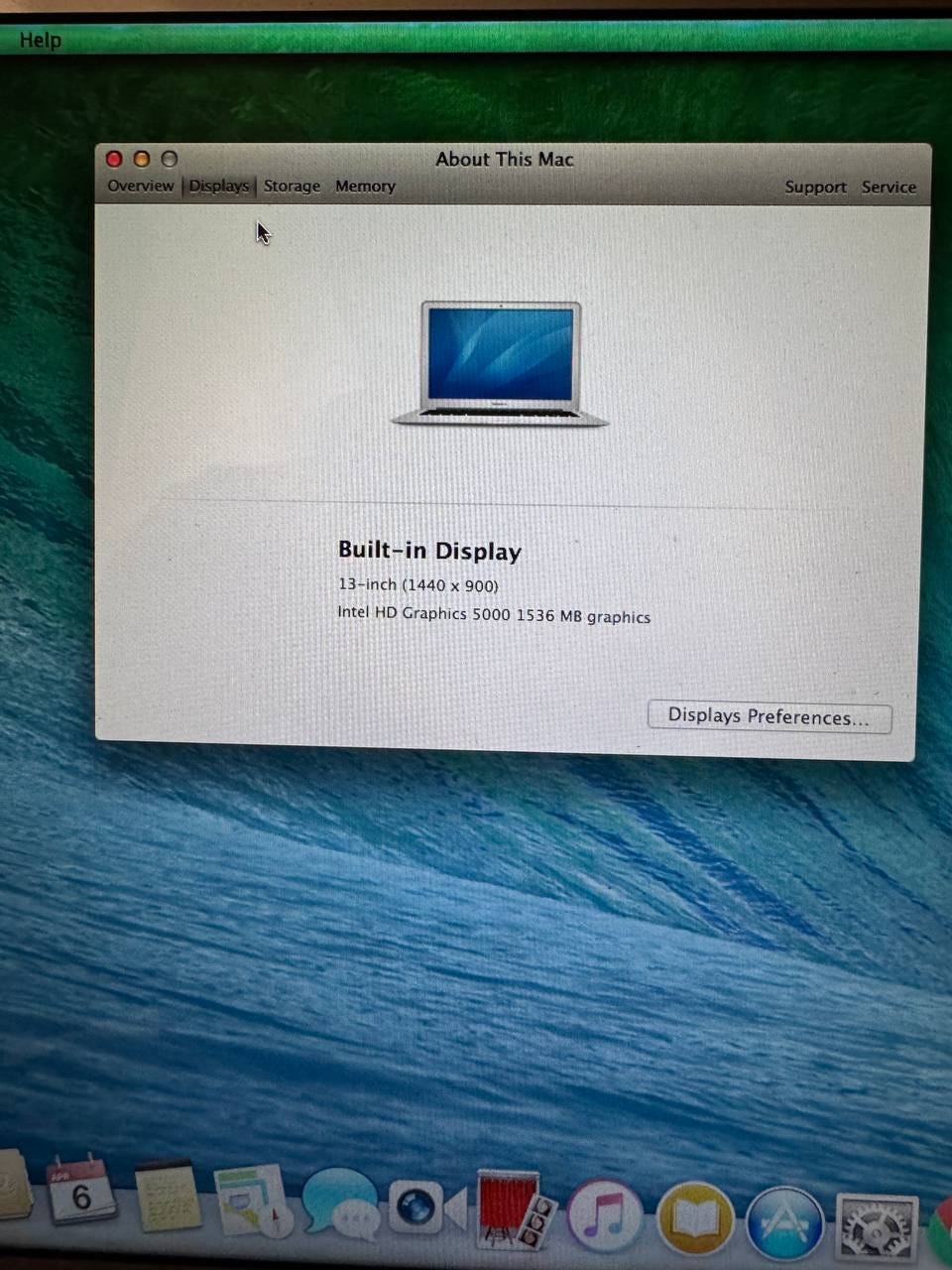952x1270 pixels.
Task: Switch to the Overview tab
Action: pos(140,186)
